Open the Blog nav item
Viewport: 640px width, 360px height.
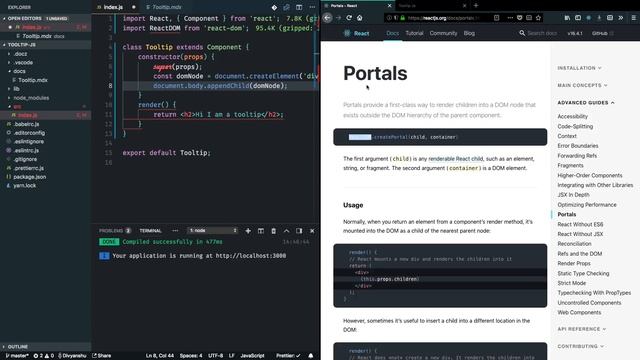pyautogui.click(x=469, y=33)
